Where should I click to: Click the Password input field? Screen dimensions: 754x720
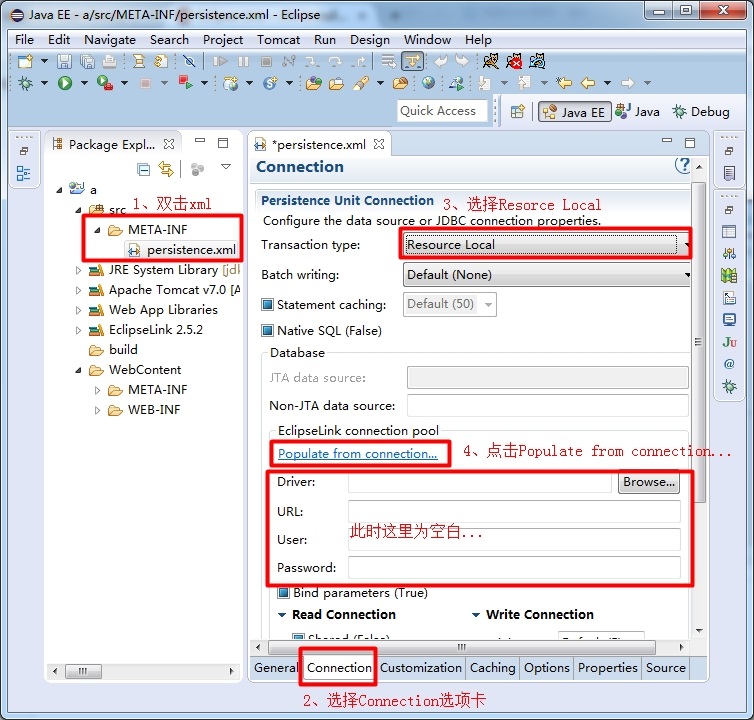pyautogui.click(x=514, y=568)
